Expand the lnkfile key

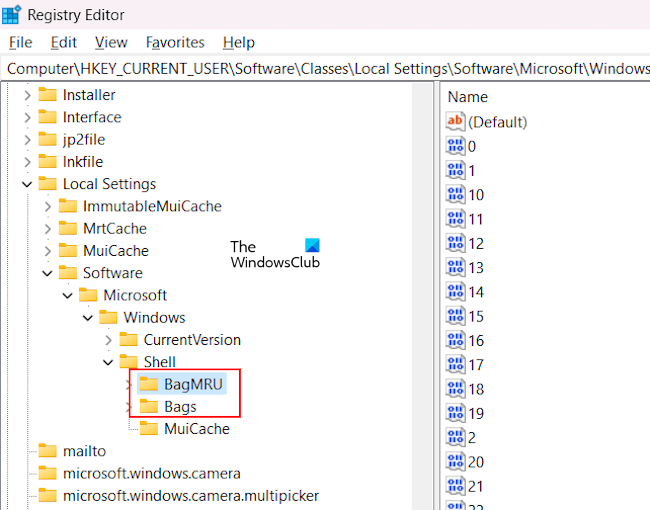(x=27, y=162)
